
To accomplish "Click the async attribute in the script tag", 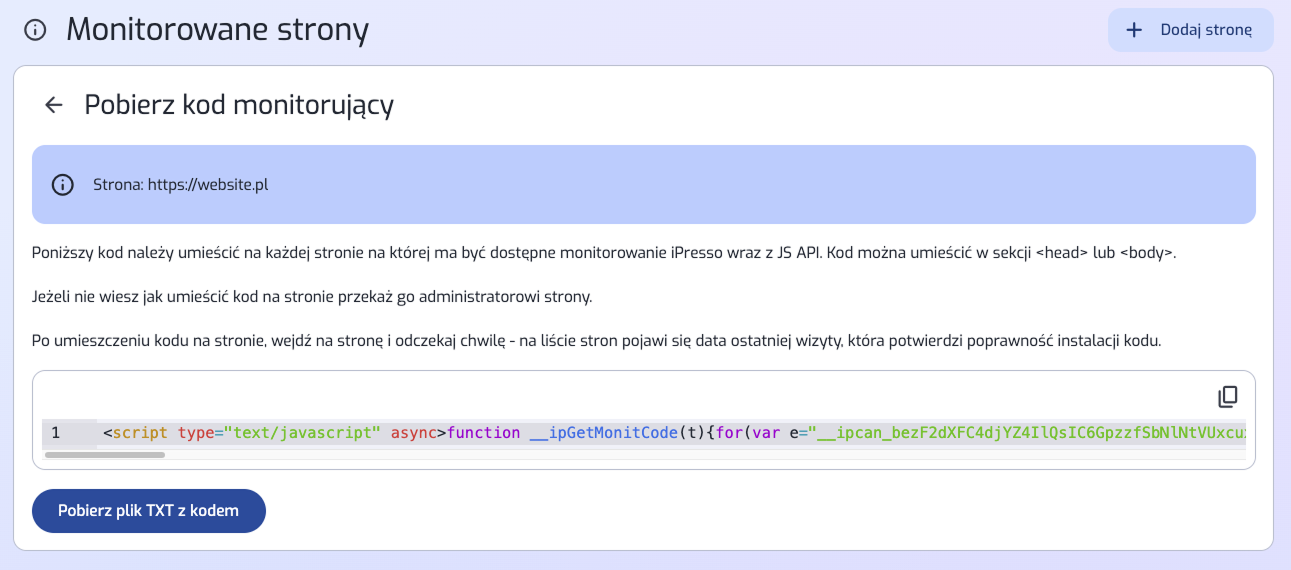I will coord(414,433).
